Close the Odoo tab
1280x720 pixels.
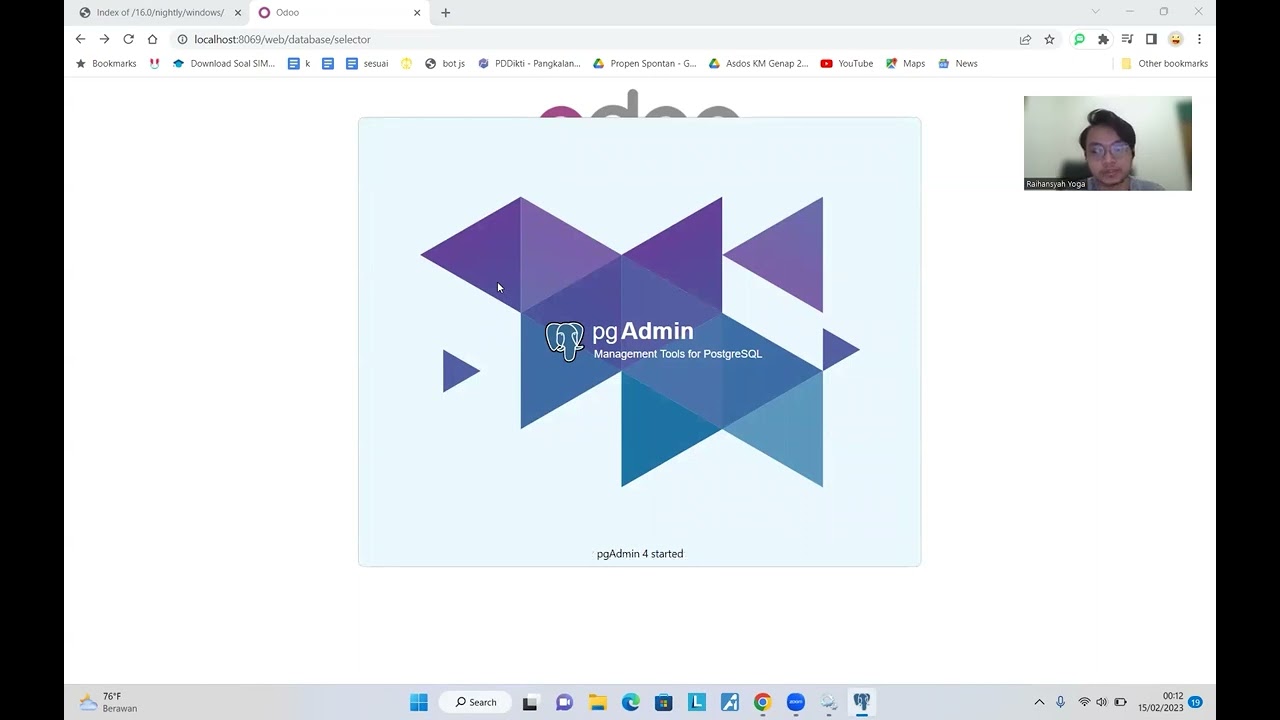(417, 13)
